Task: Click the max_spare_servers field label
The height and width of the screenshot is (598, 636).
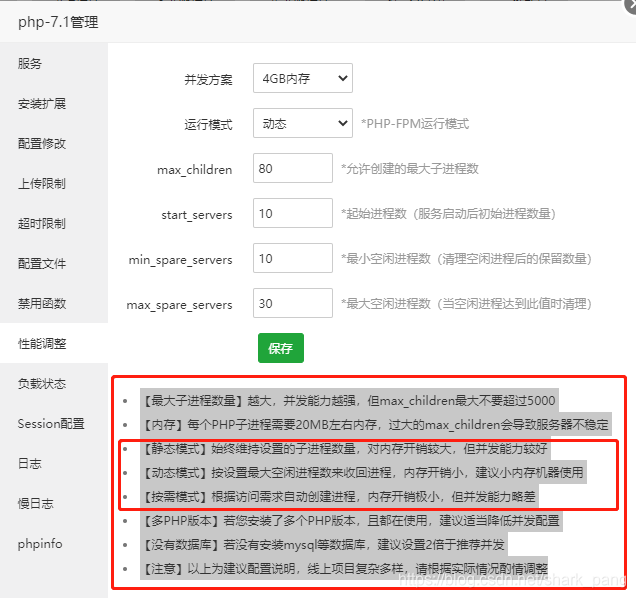Action: click(179, 305)
